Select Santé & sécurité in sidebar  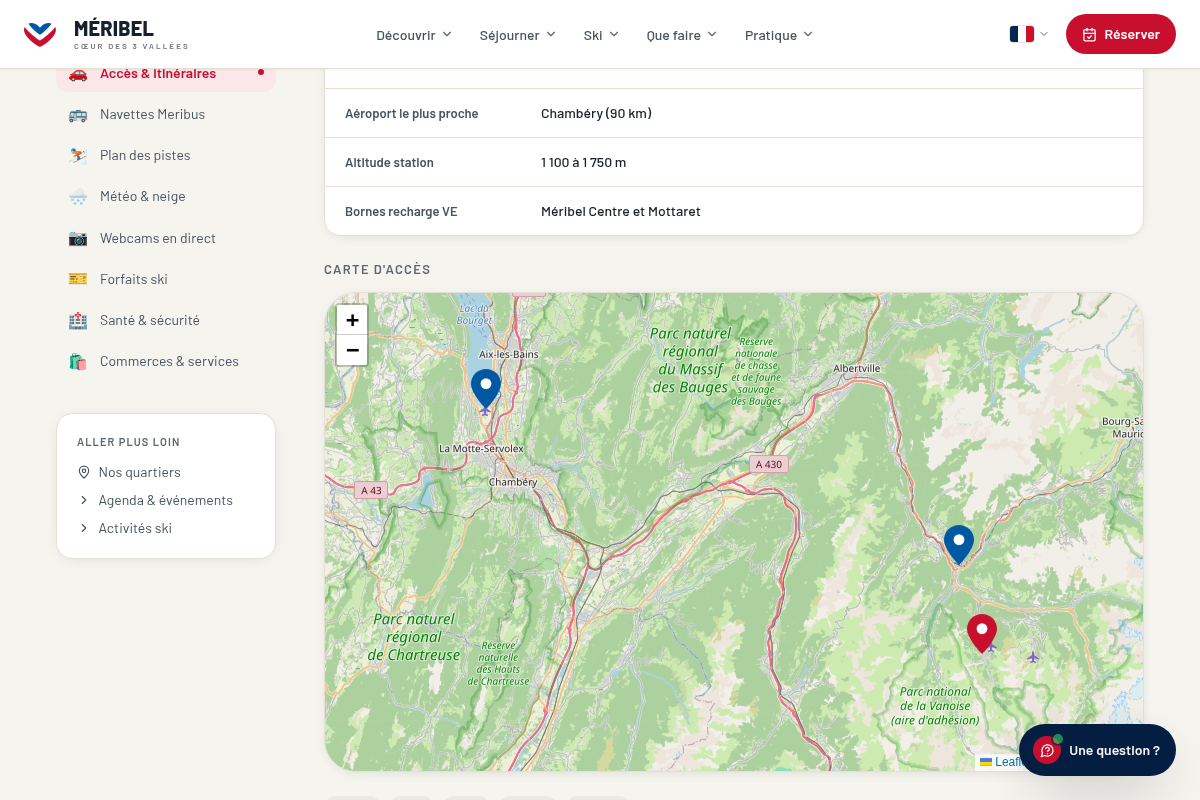click(x=166, y=320)
